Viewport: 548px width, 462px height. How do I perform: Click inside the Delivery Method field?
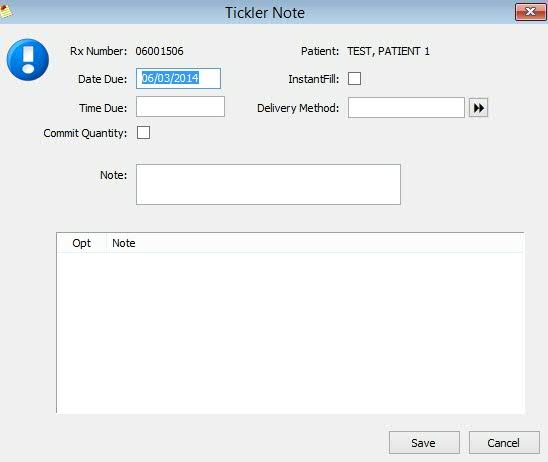(406, 108)
